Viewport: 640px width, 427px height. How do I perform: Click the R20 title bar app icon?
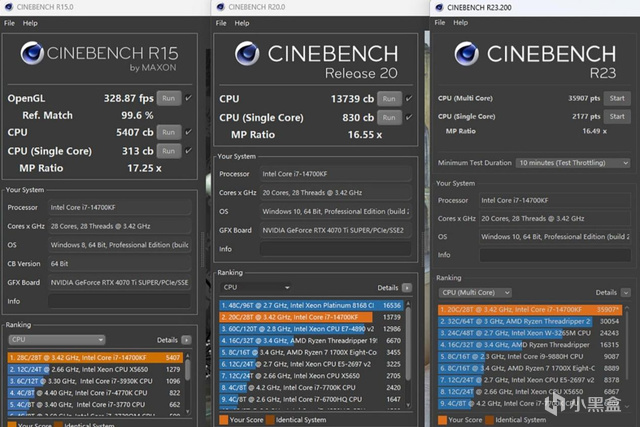tap(221, 6)
